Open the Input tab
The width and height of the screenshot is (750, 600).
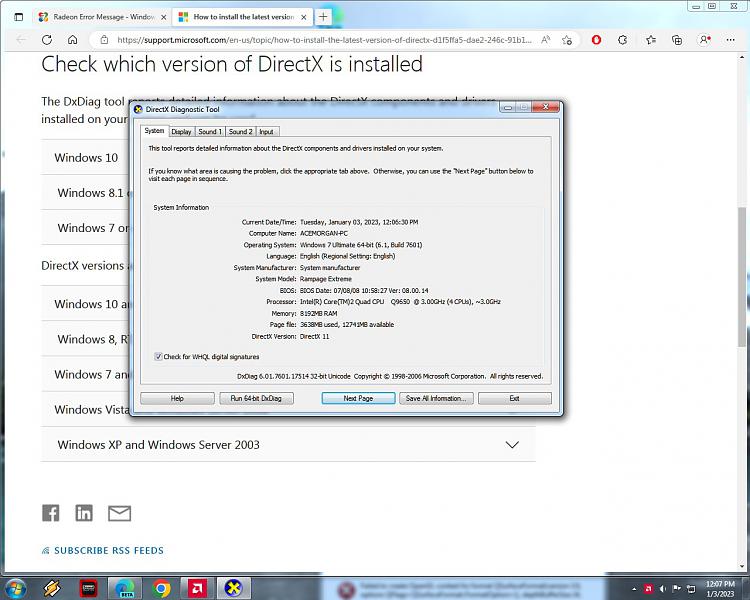(x=266, y=132)
